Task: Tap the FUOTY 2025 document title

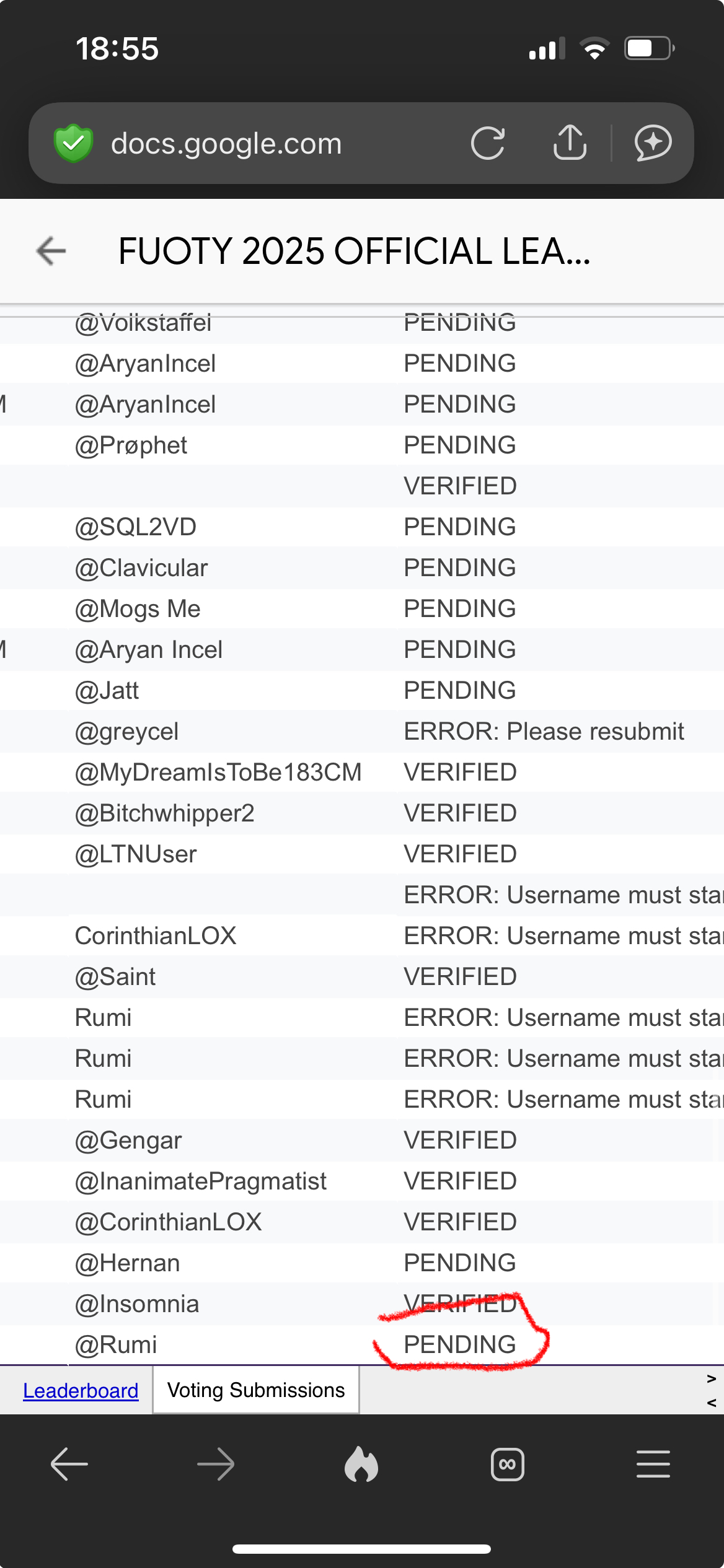Action: pyautogui.click(x=354, y=251)
